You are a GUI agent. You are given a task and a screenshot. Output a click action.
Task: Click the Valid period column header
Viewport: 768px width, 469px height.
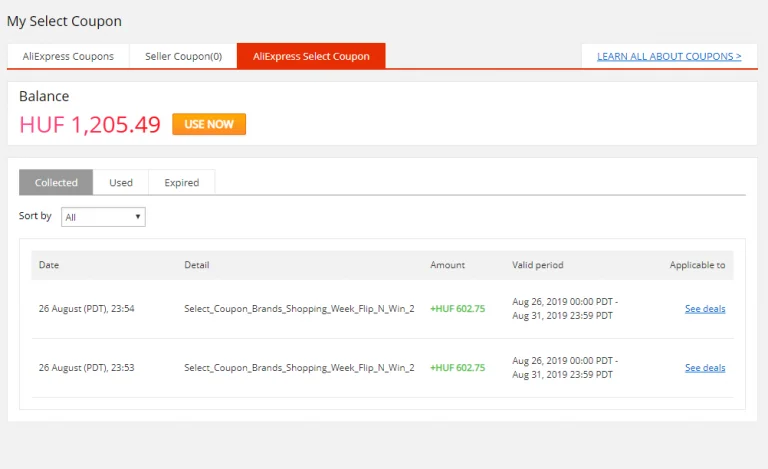tap(538, 265)
